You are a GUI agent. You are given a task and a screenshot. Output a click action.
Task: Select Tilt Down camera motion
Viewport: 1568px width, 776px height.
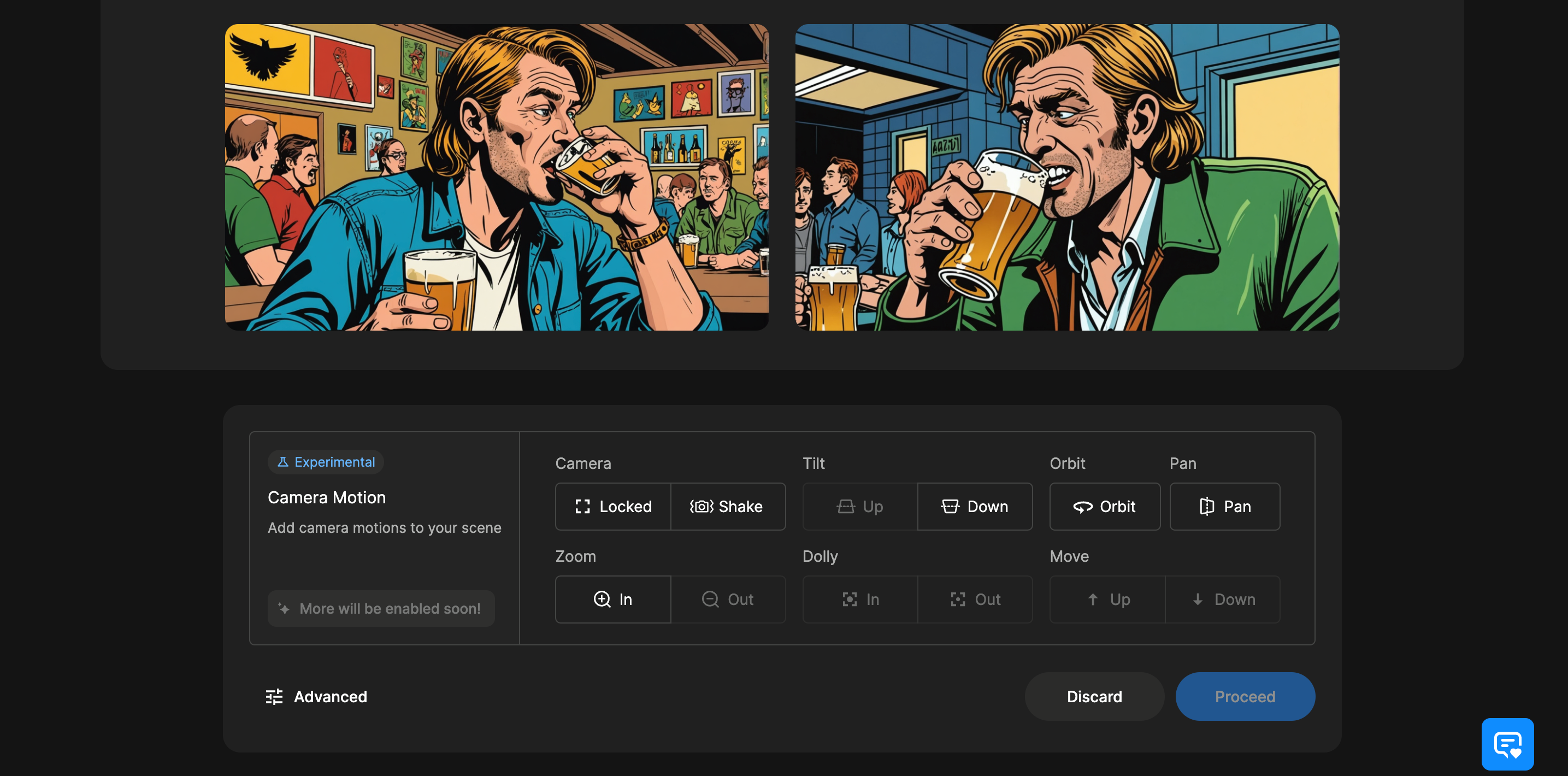pos(975,507)
